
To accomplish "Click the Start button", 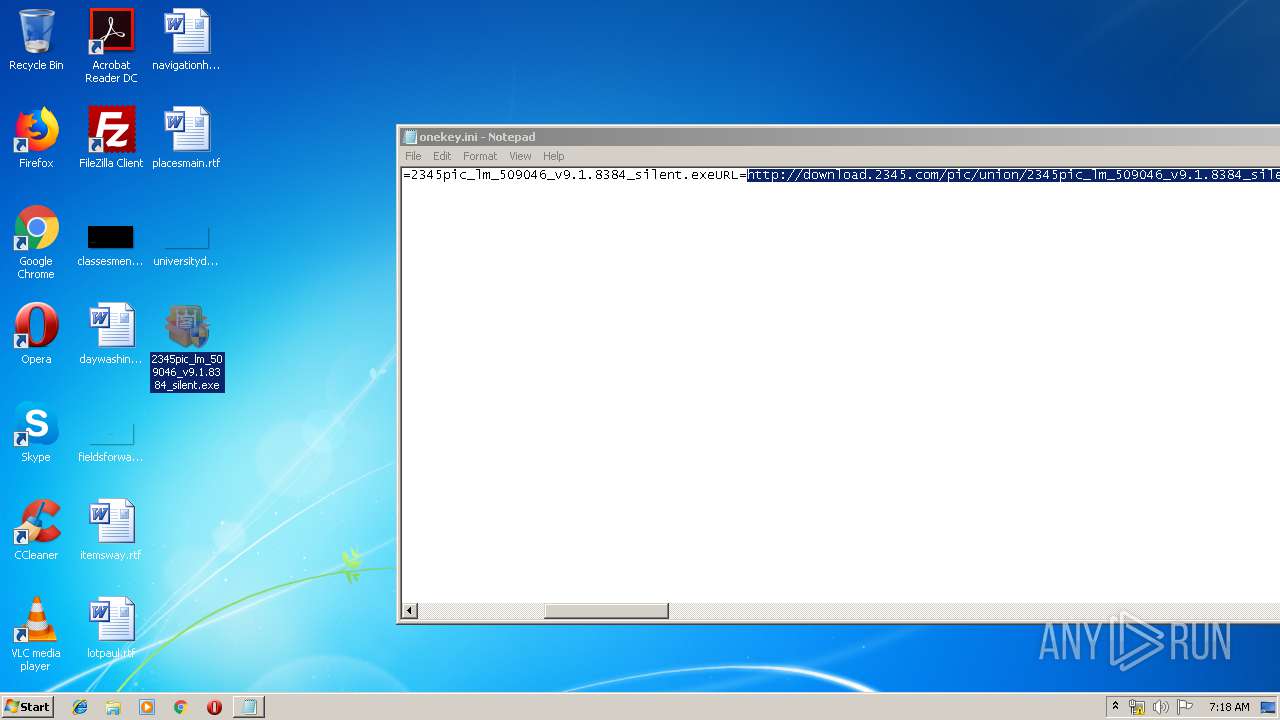I will (x=27, y=707).
